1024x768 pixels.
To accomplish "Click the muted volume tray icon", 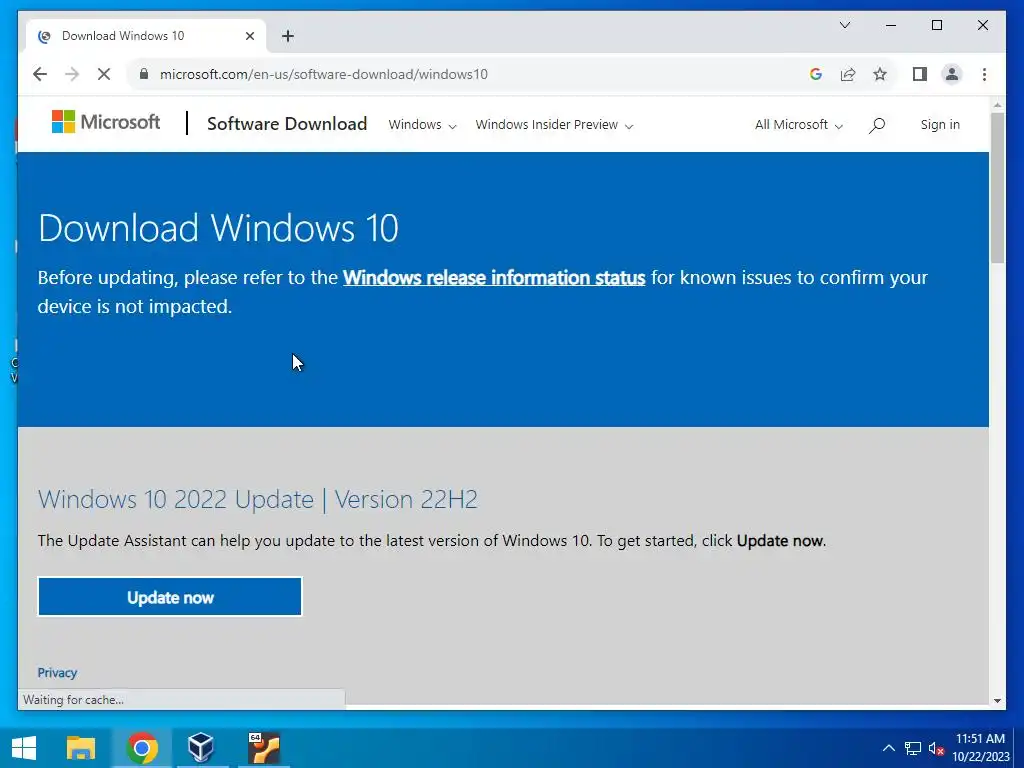I will pyautogui.click(x=936, y=748).
